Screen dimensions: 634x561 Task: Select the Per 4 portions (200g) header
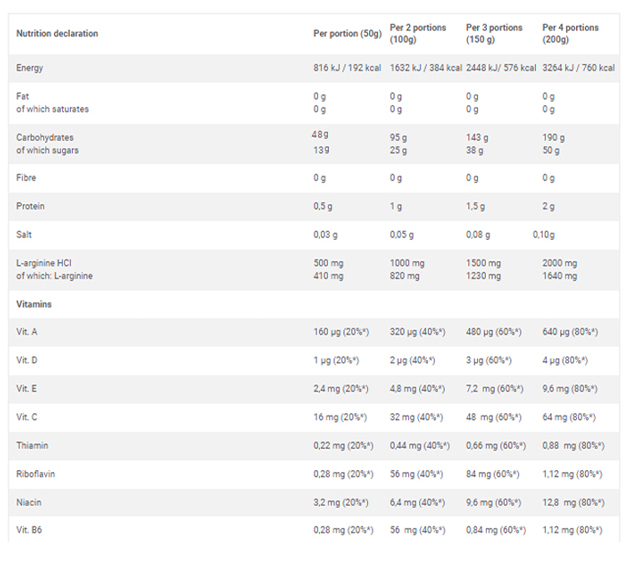click(x=570, y=34)
